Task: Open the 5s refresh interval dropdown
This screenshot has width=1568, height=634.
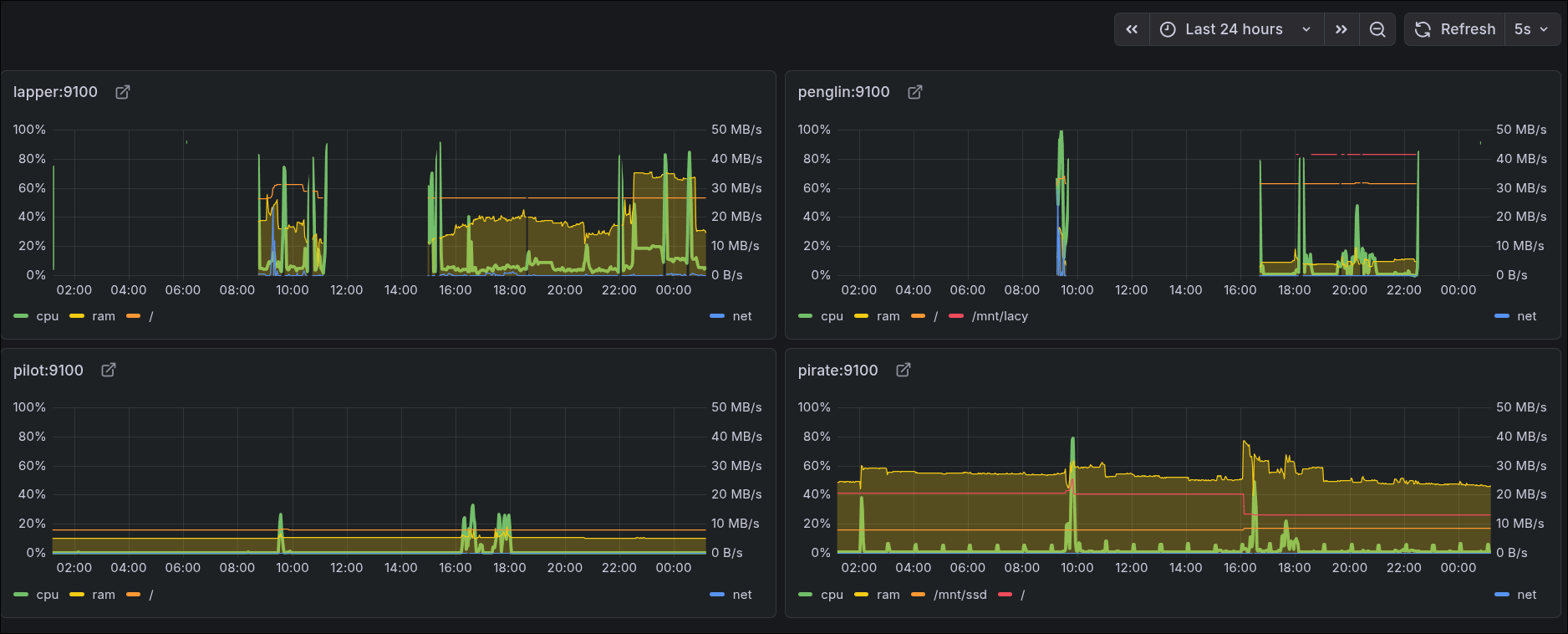Action: 1532,29
